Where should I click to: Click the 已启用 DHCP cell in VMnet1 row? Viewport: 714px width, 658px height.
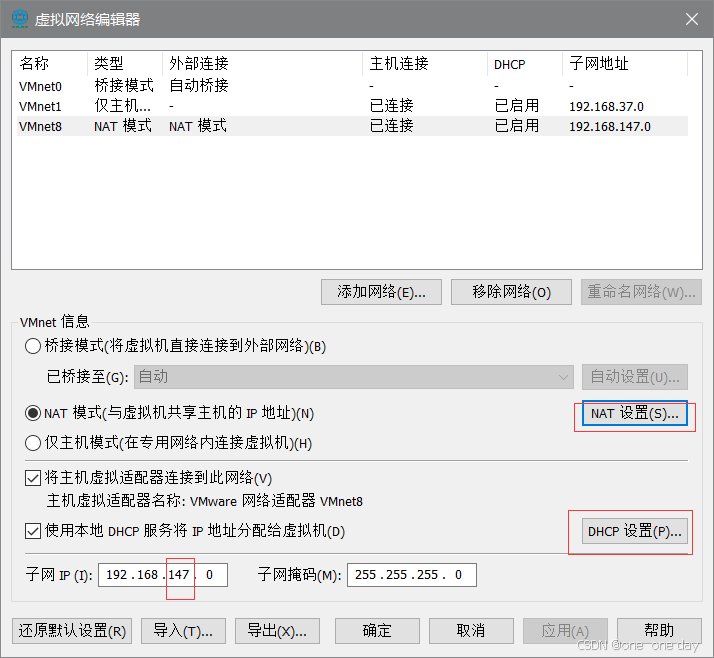(517, 106)
